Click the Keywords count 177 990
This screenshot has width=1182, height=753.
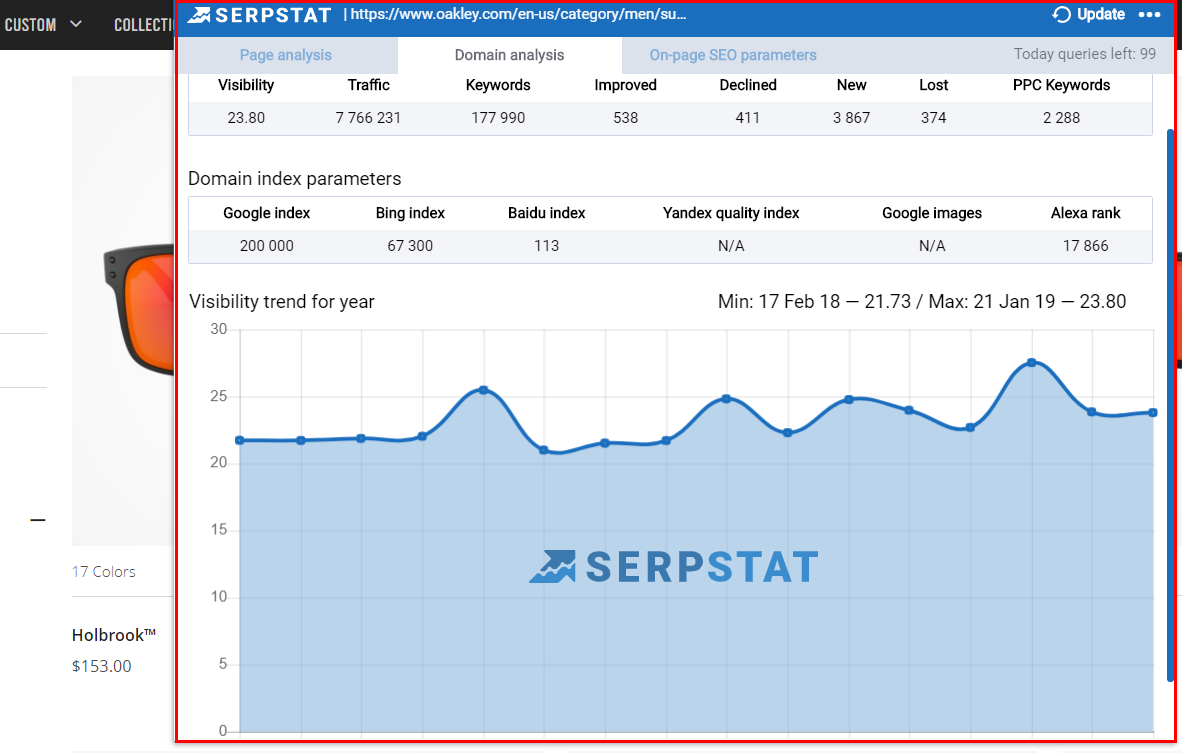click(498, 117)
